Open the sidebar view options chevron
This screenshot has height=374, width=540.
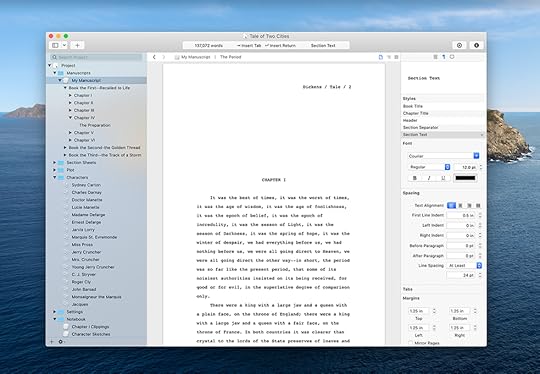tap(64, 45)
